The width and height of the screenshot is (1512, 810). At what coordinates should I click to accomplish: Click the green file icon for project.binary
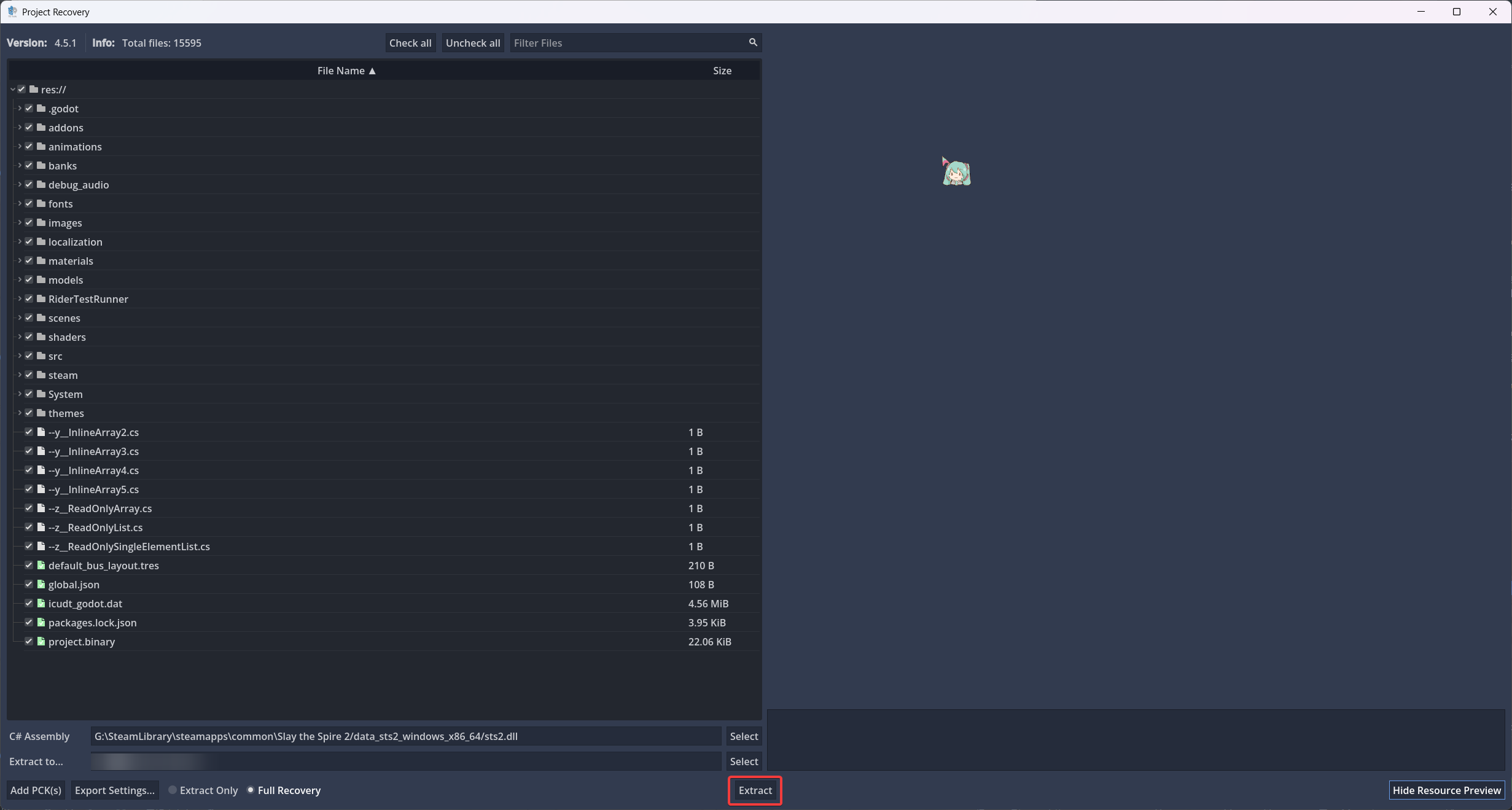(x=41, y=641)
